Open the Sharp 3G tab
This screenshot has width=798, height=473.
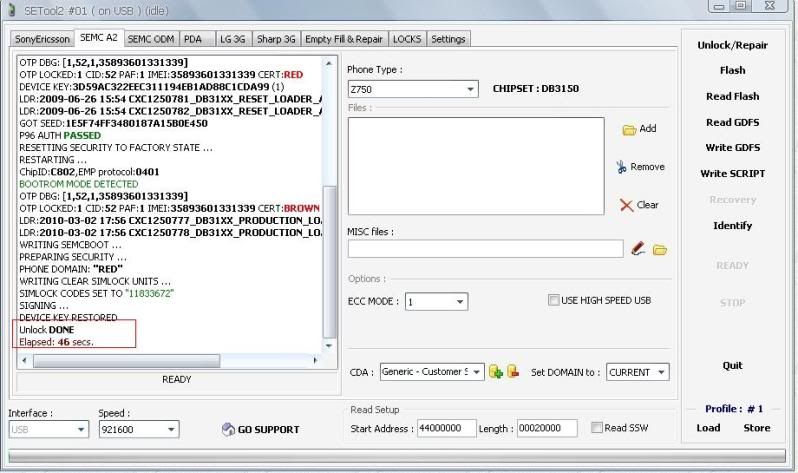pyautogui.click(x=276, y=39)
